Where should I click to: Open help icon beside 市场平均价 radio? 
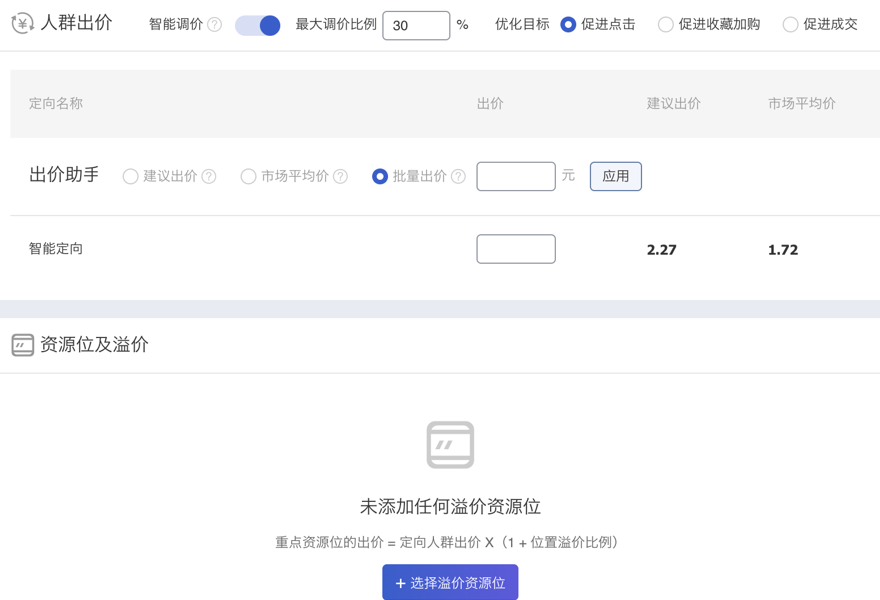340,176
